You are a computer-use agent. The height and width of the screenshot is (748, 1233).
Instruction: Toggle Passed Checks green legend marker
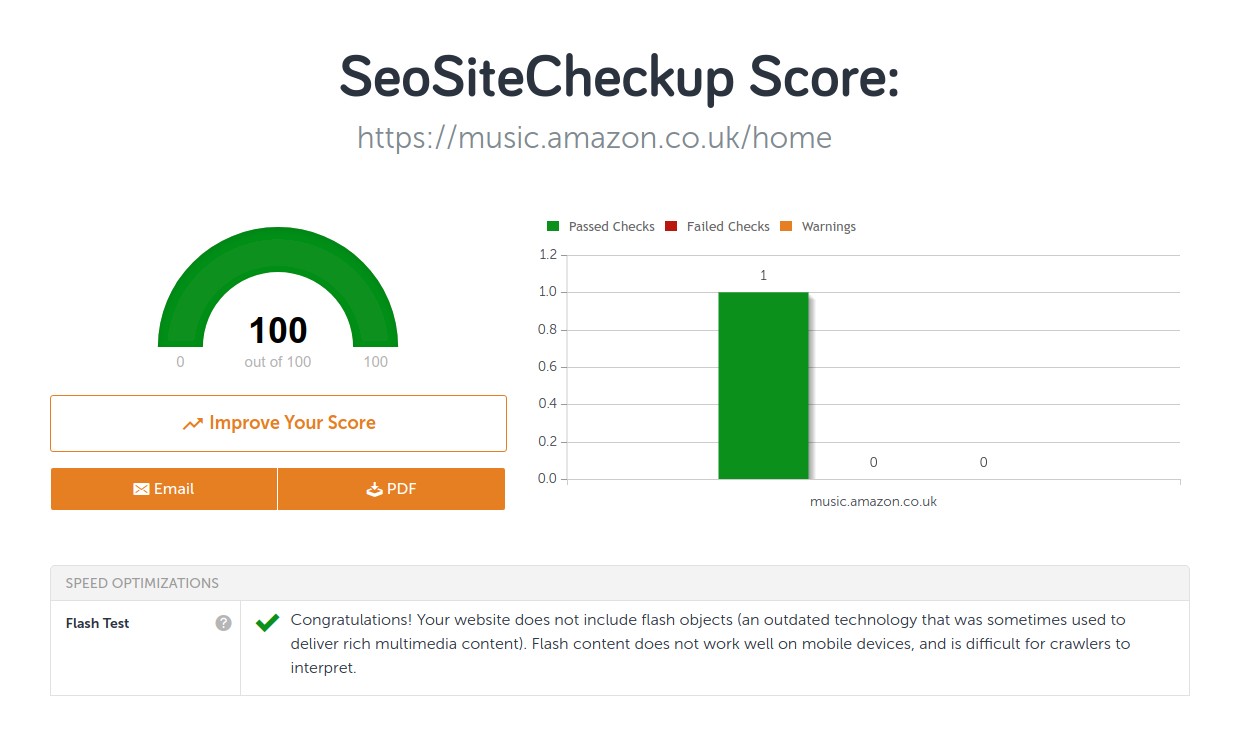coord(553,227)
